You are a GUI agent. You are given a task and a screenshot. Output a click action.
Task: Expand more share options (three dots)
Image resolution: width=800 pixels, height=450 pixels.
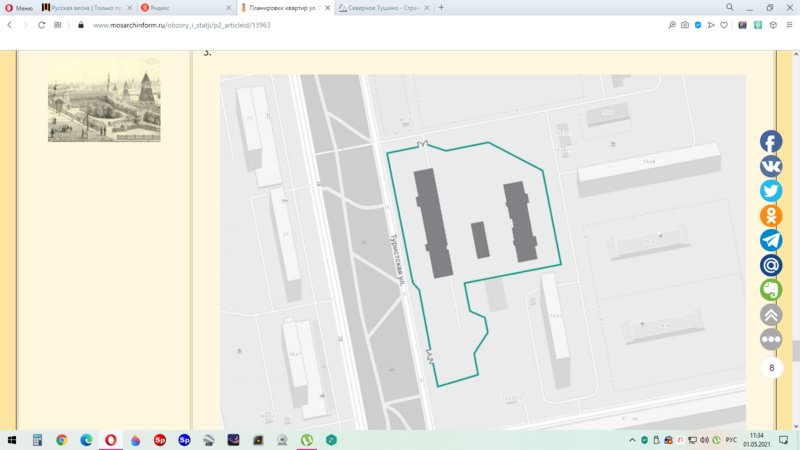coord(771,339)
